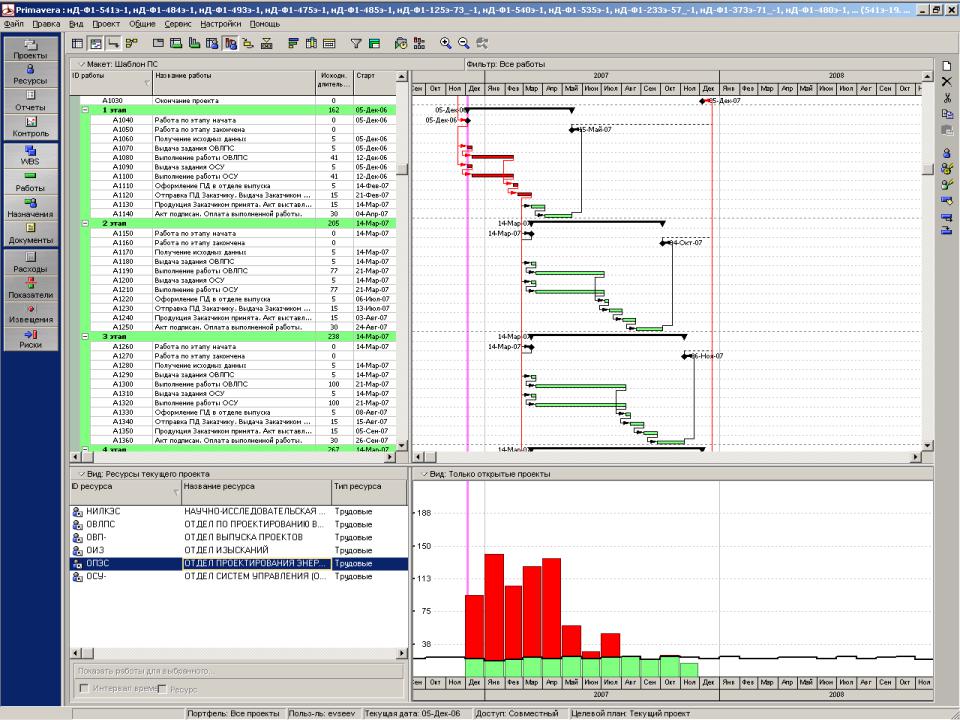Click the copy icon on right toolbar
This screenshot has height=720, width=960.
(947, 114)
